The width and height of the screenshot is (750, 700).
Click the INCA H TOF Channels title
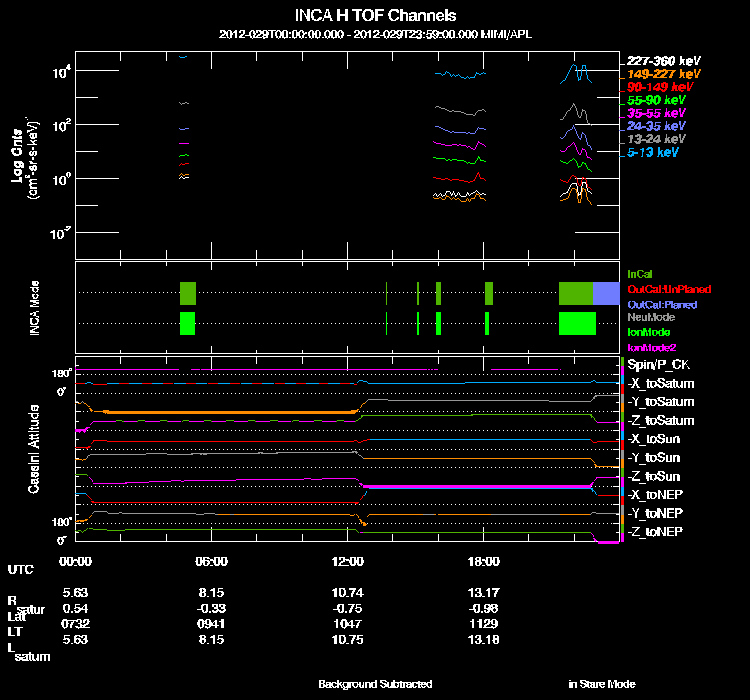[x=375, y=17]
